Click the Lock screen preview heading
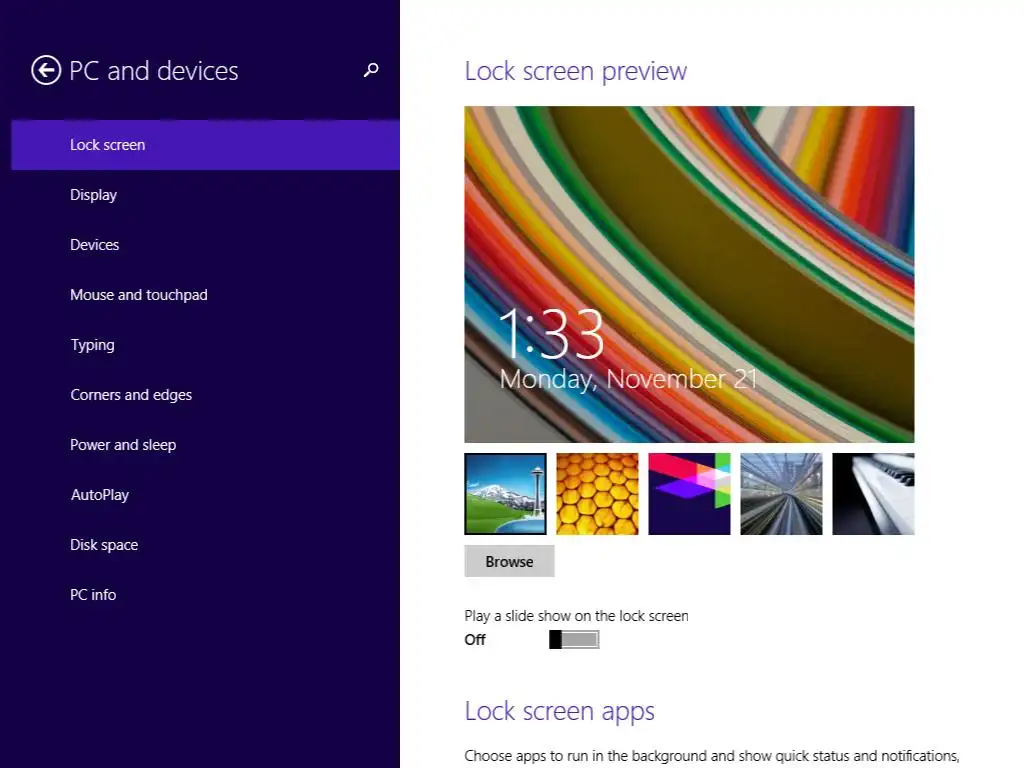Screen dimensions: 1024x768 pos(576,71)
